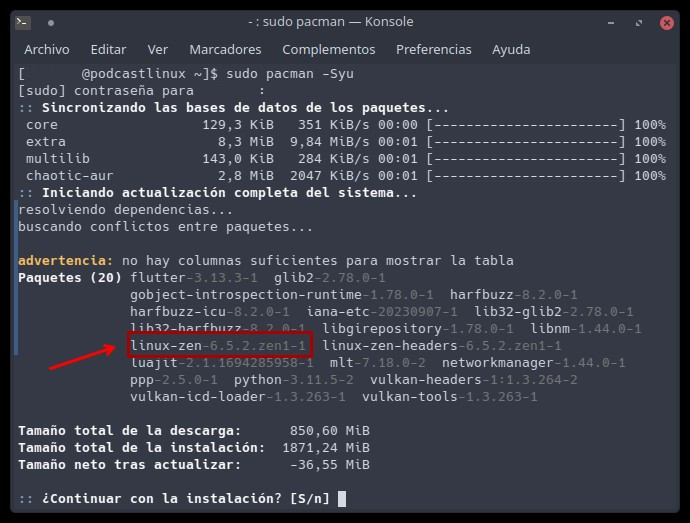Click the '9,84 MiB/s' speed value

tap(330, 142)
